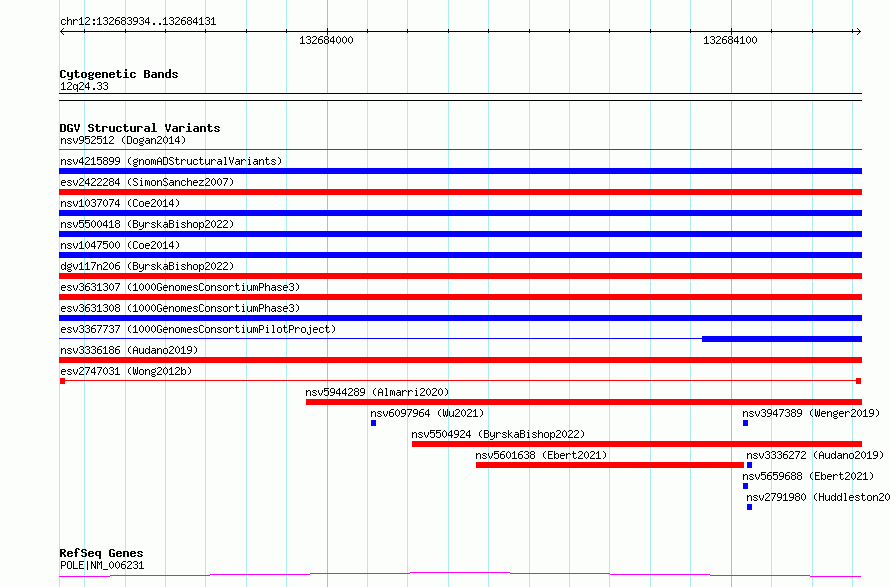Viewport: 890px width, 587px height.
Task: Click the nsv6097964 small blue marker
Action: tap(373, 423)
